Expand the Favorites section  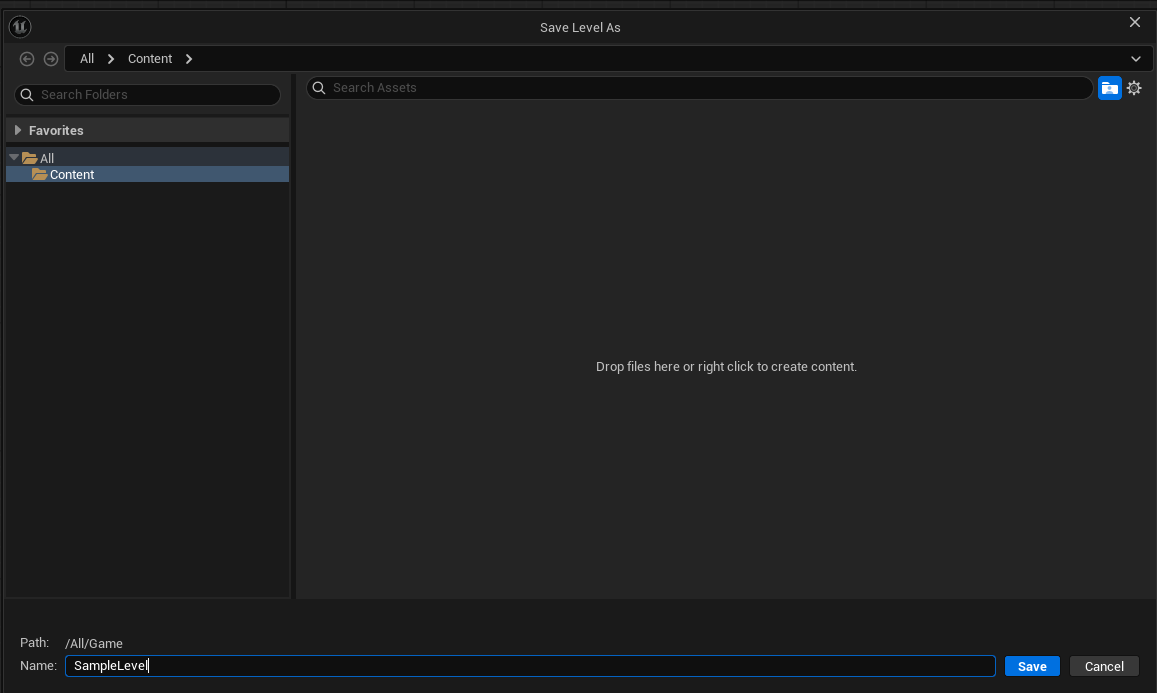pyautogui.click(x=18, y=130)
